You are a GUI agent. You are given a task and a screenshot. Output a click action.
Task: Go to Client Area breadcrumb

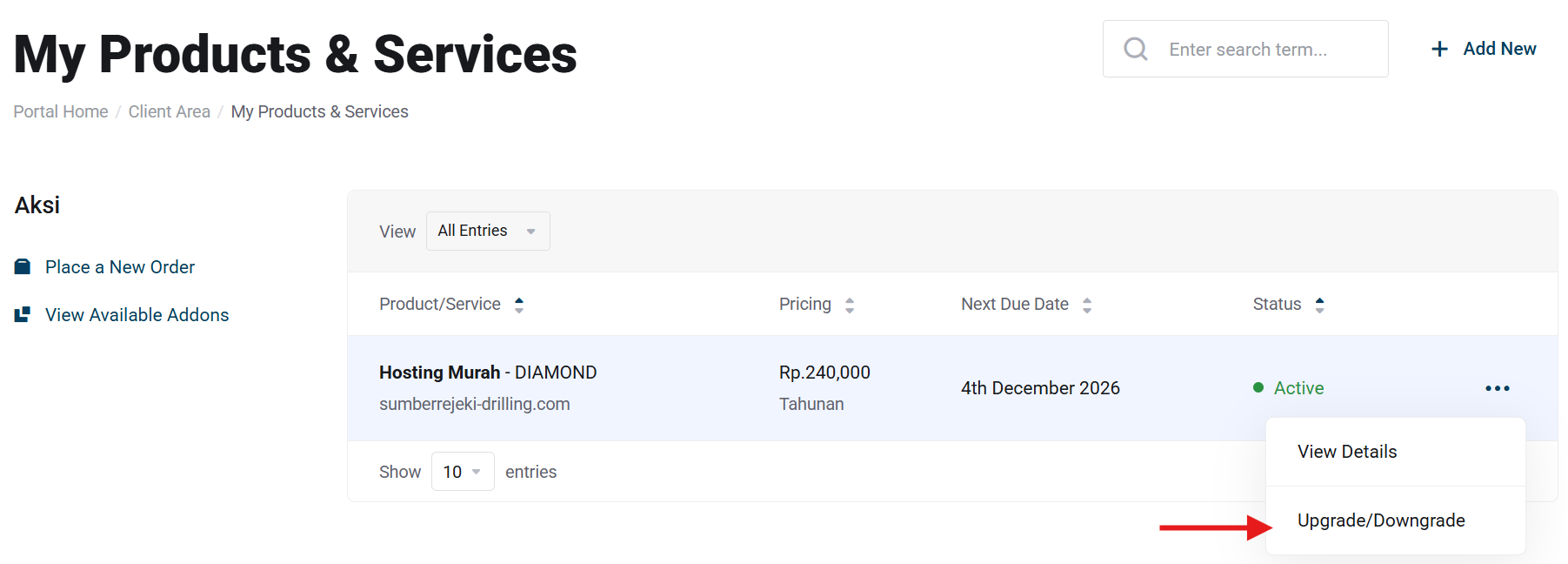[x=170, y=111]
